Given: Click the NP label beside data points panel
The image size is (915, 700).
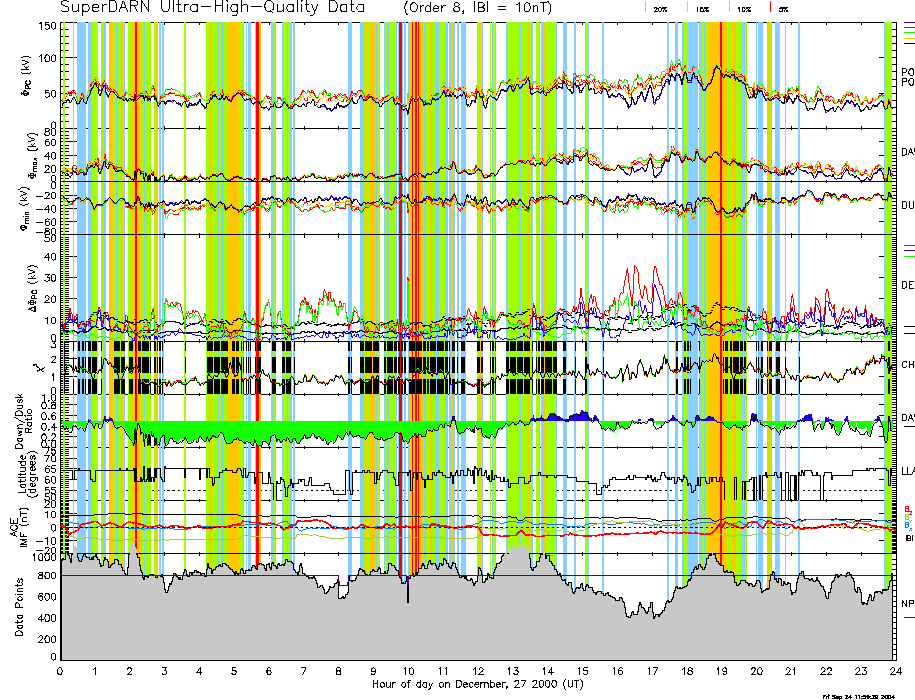Looking at the screenshot, I should pos(907,603).
